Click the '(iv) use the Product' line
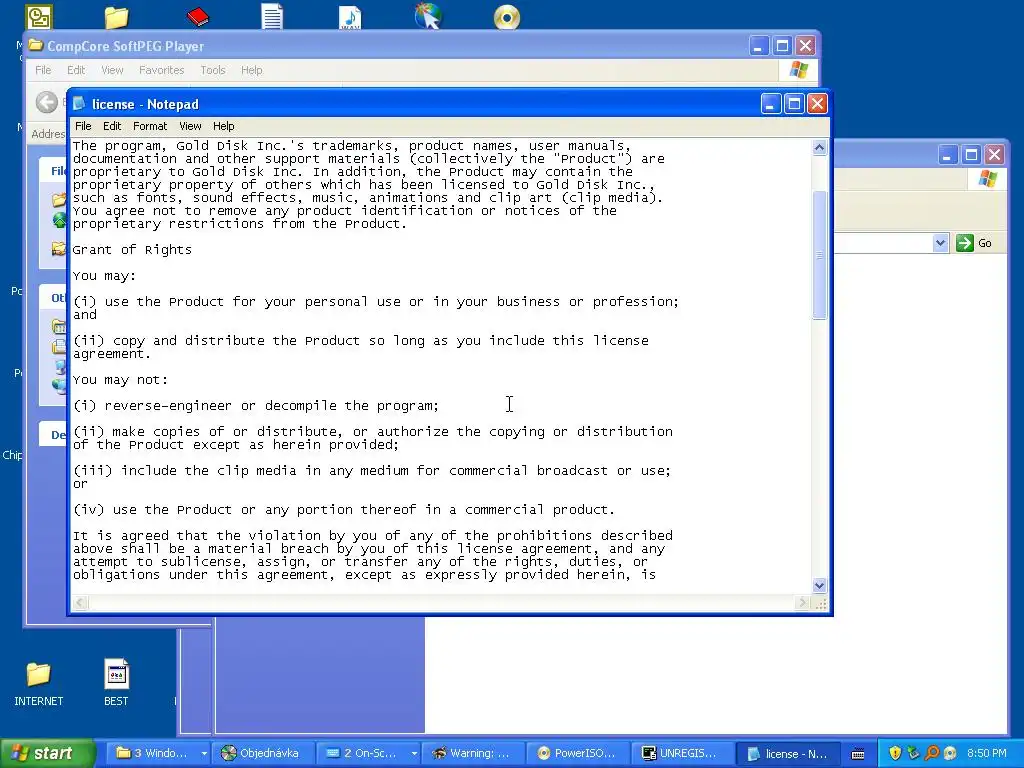Image resolution: width=1024 pixels, height=768 pixels. [344, 509]
